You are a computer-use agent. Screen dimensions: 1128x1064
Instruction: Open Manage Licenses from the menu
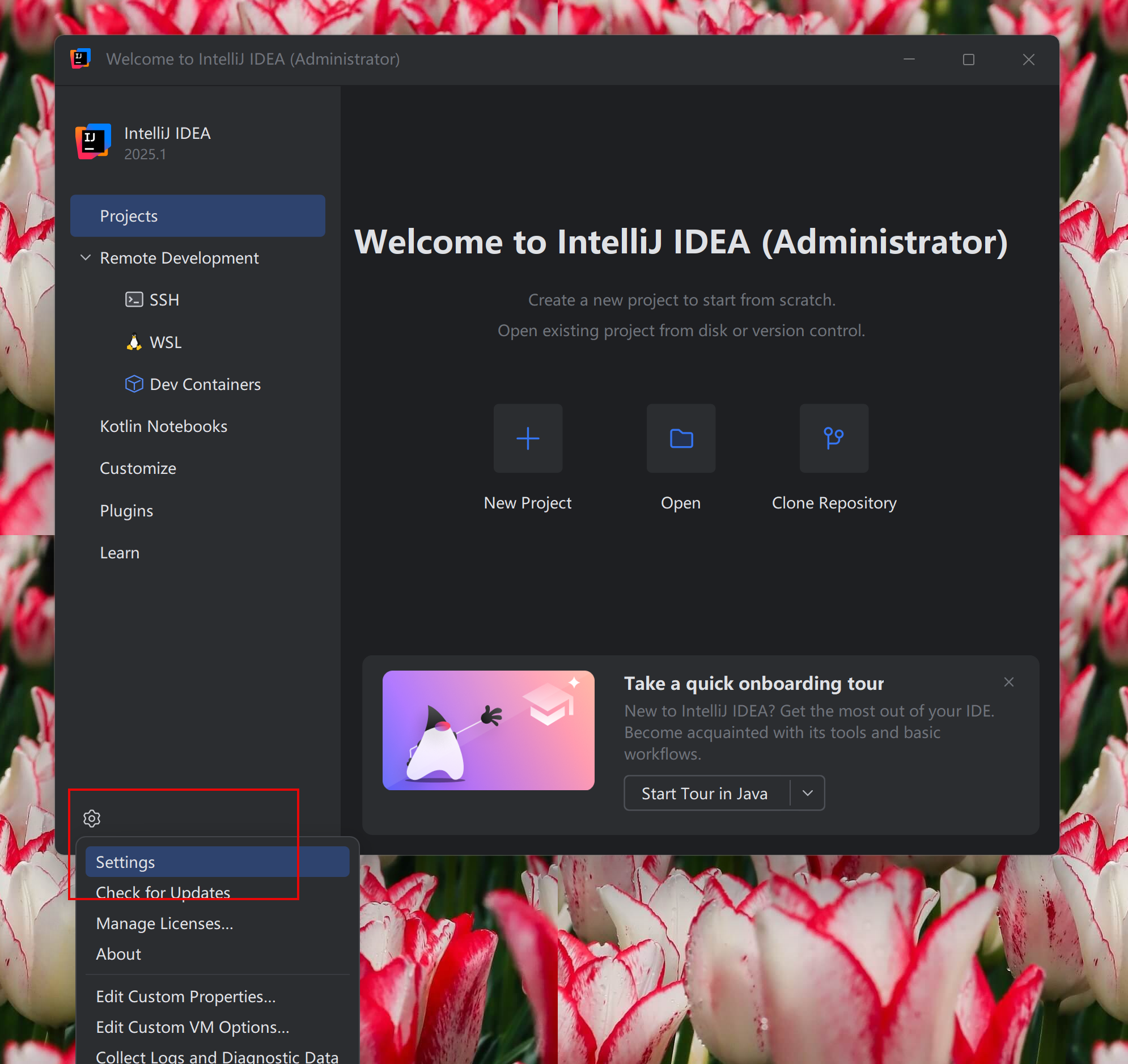(164, 923)
